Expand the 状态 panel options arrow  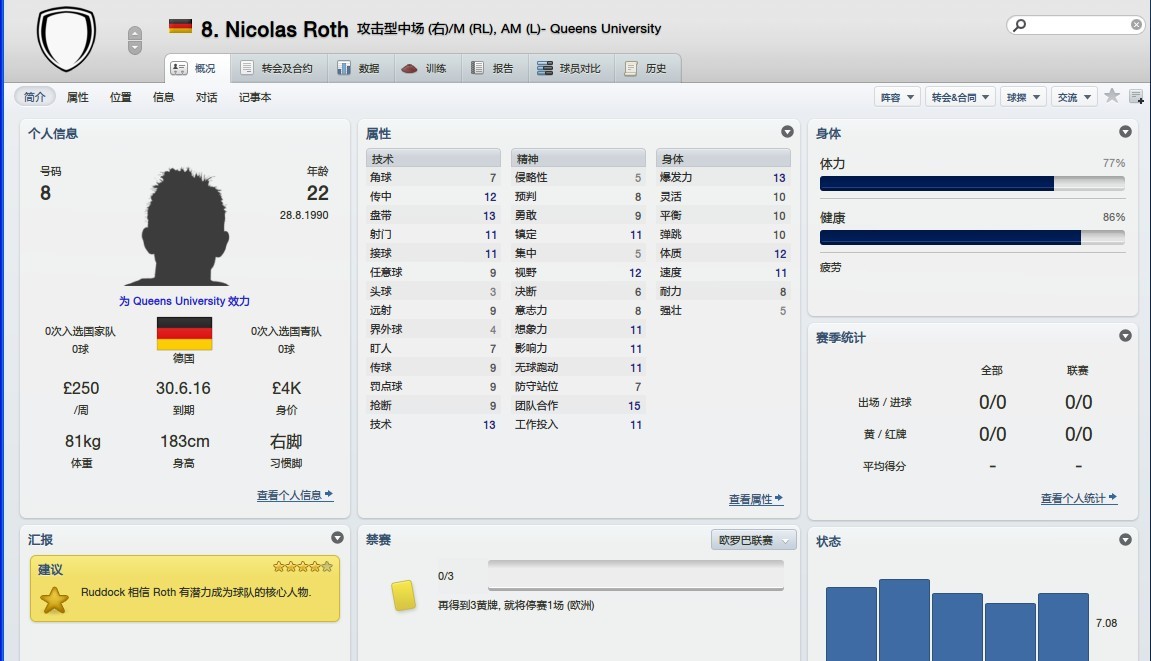[x=1125, y=540]
